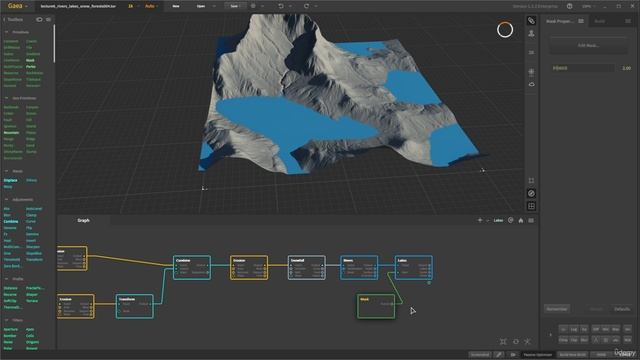640x360 pixels.
Task: Toggle the small icon beneath Lakes node
Action: coord(429,282)
